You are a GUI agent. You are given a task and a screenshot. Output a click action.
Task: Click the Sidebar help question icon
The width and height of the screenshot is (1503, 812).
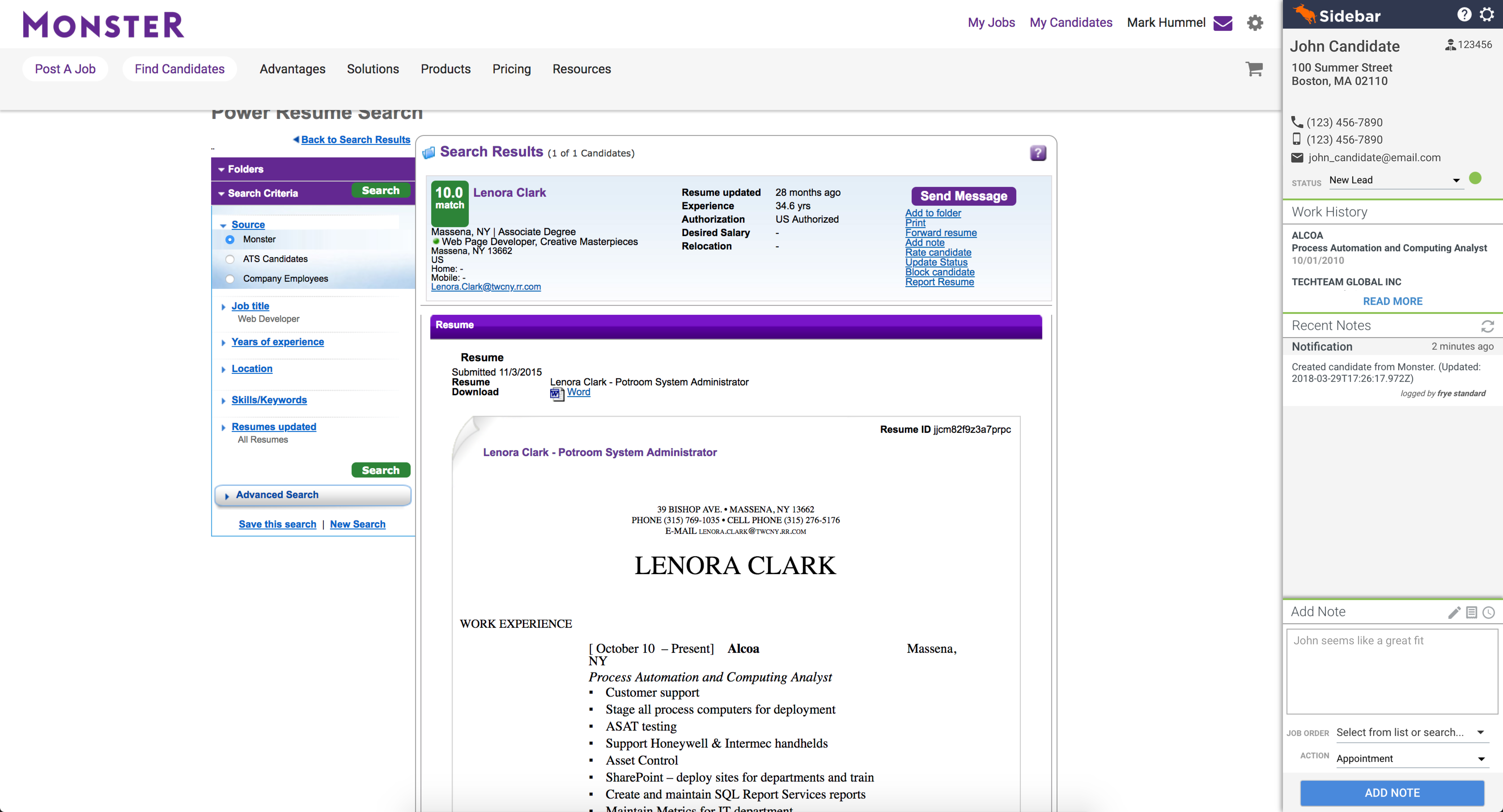[1464, 15]
